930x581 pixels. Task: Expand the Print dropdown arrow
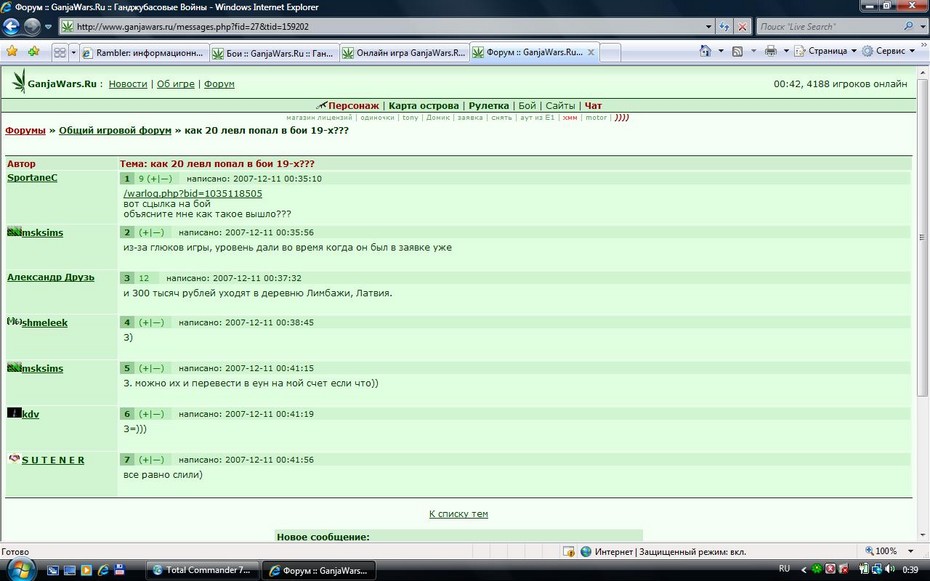click(x=786, y=51)
